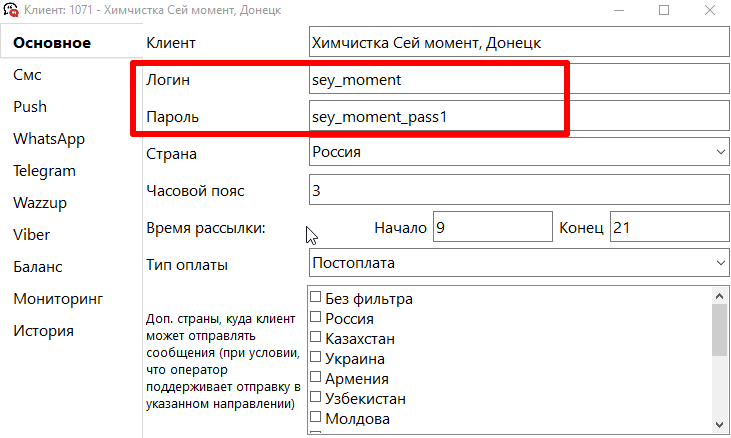Enable the Без фильтра checkbox

point(316,297)
